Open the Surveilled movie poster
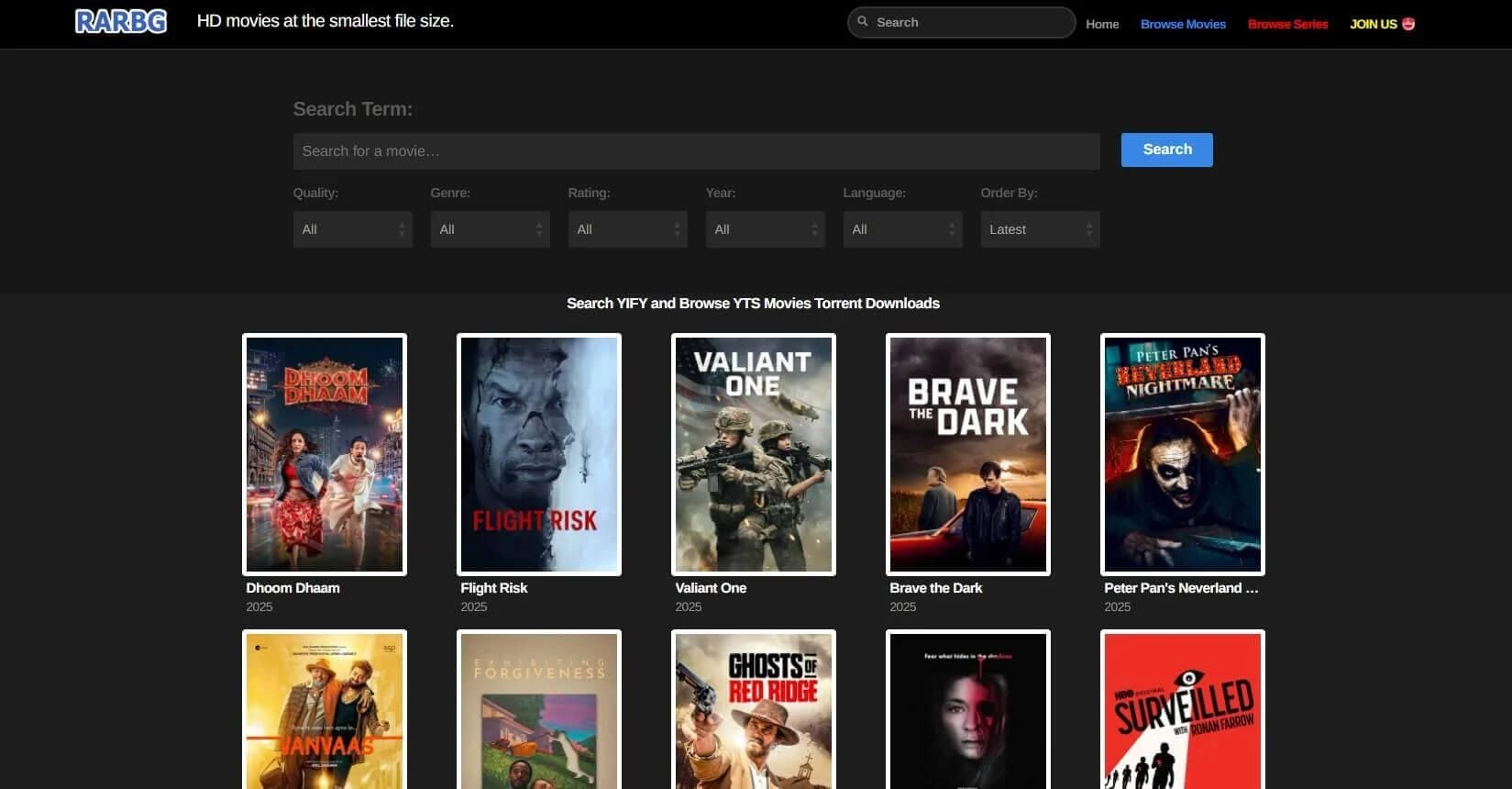Viewport: 1512px width, 789px height. pyautogui.click(x=1183, y=709)
